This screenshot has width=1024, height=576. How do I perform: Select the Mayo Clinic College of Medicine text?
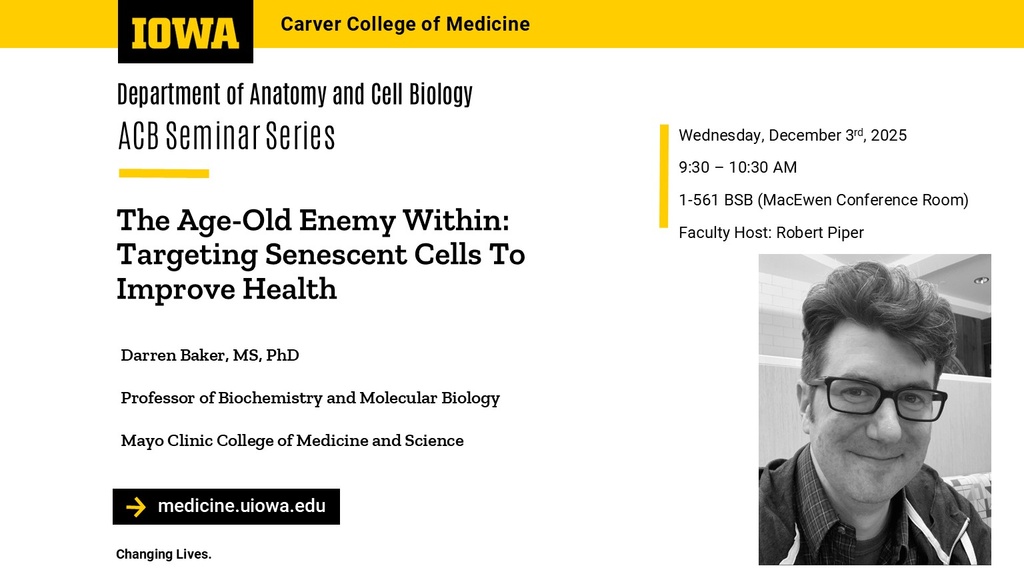coord(292,441)
